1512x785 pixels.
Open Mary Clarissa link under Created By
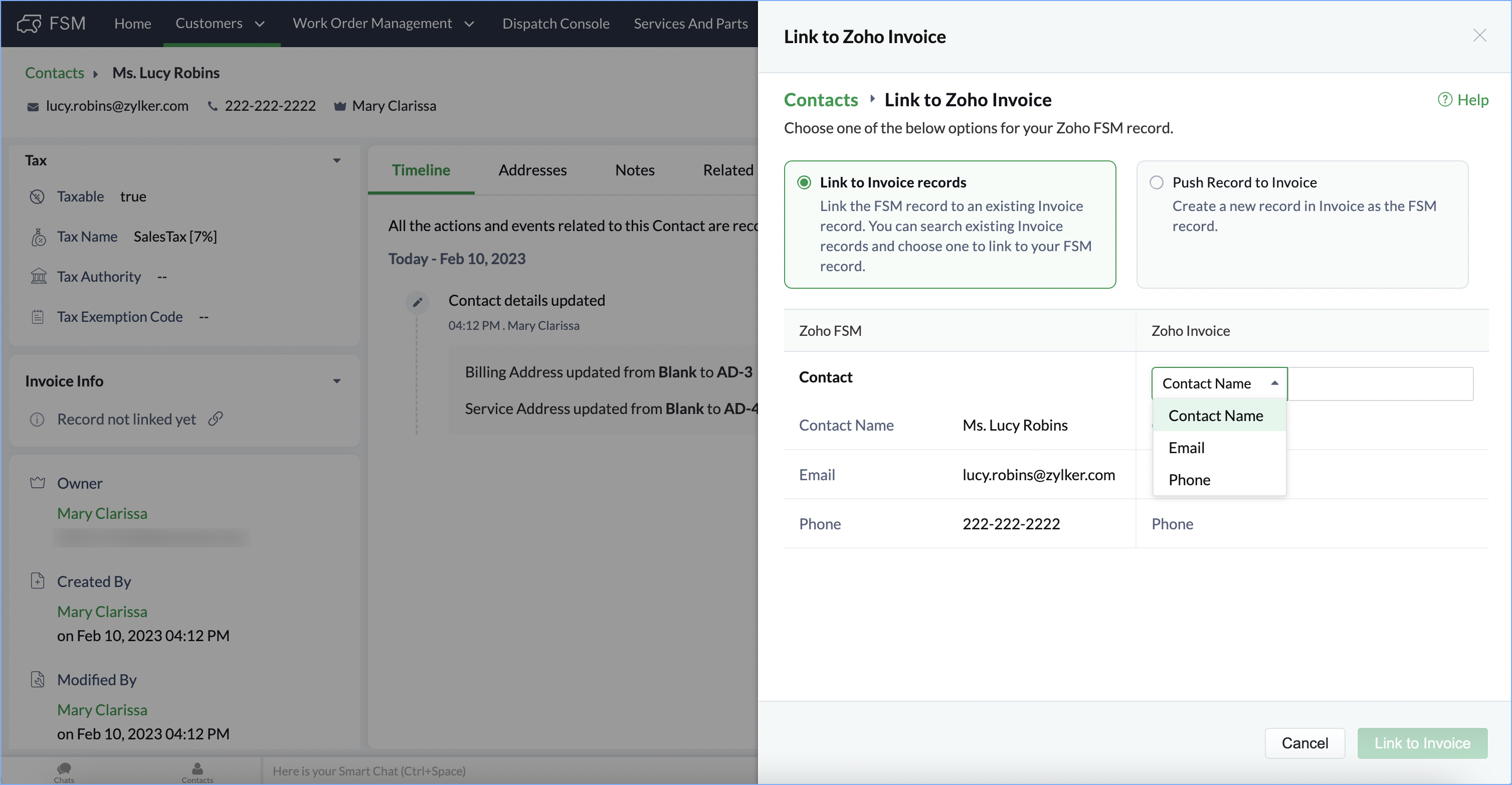(x=102, y=612)
